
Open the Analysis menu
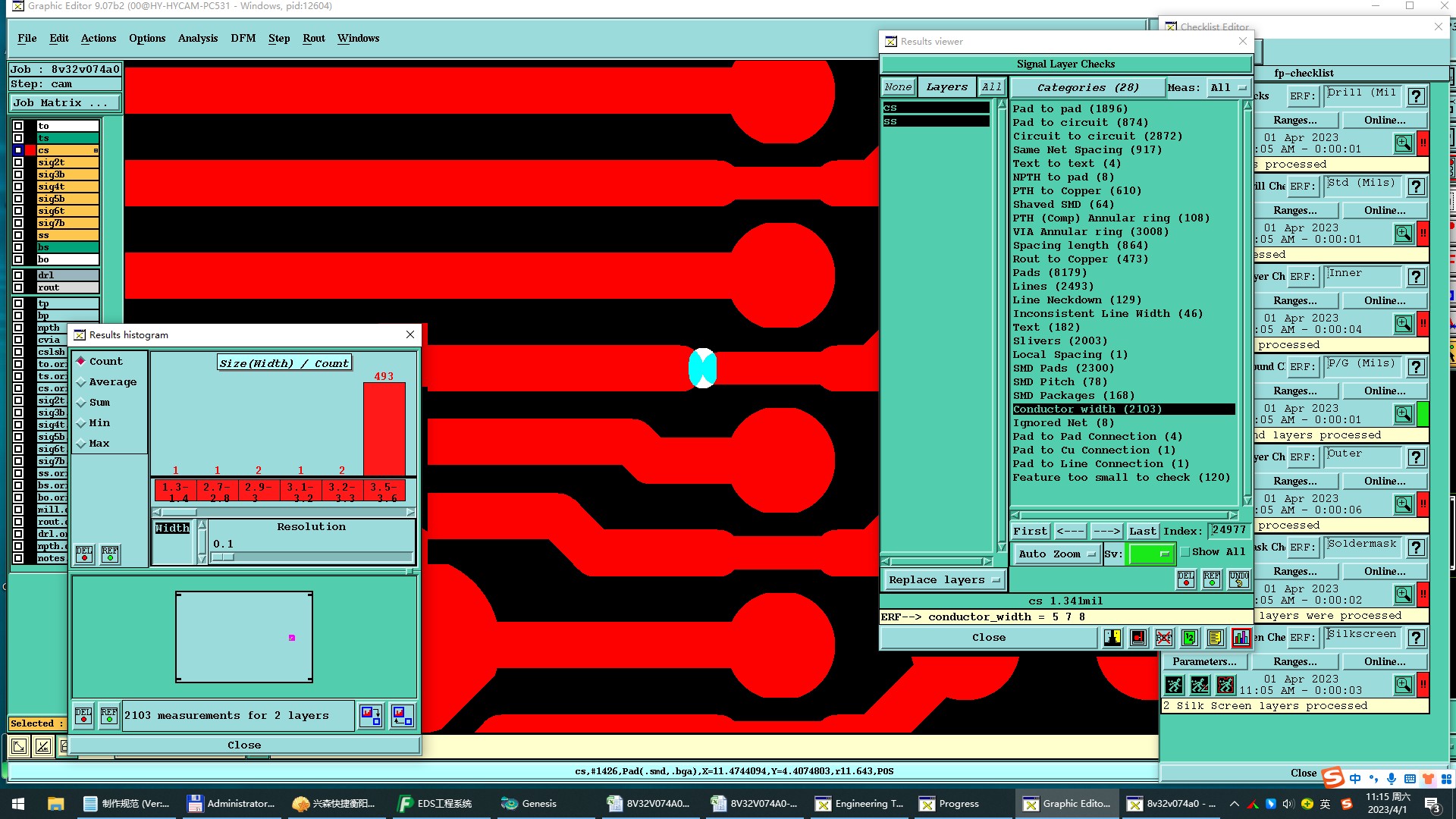click(x=198, y=39)
